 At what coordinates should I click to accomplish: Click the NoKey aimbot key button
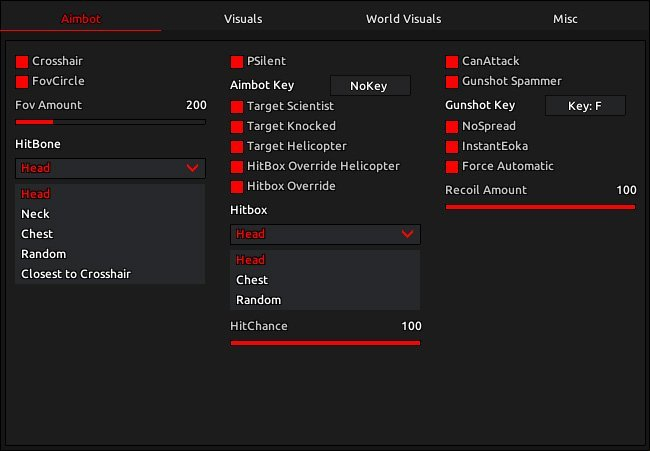369,86
